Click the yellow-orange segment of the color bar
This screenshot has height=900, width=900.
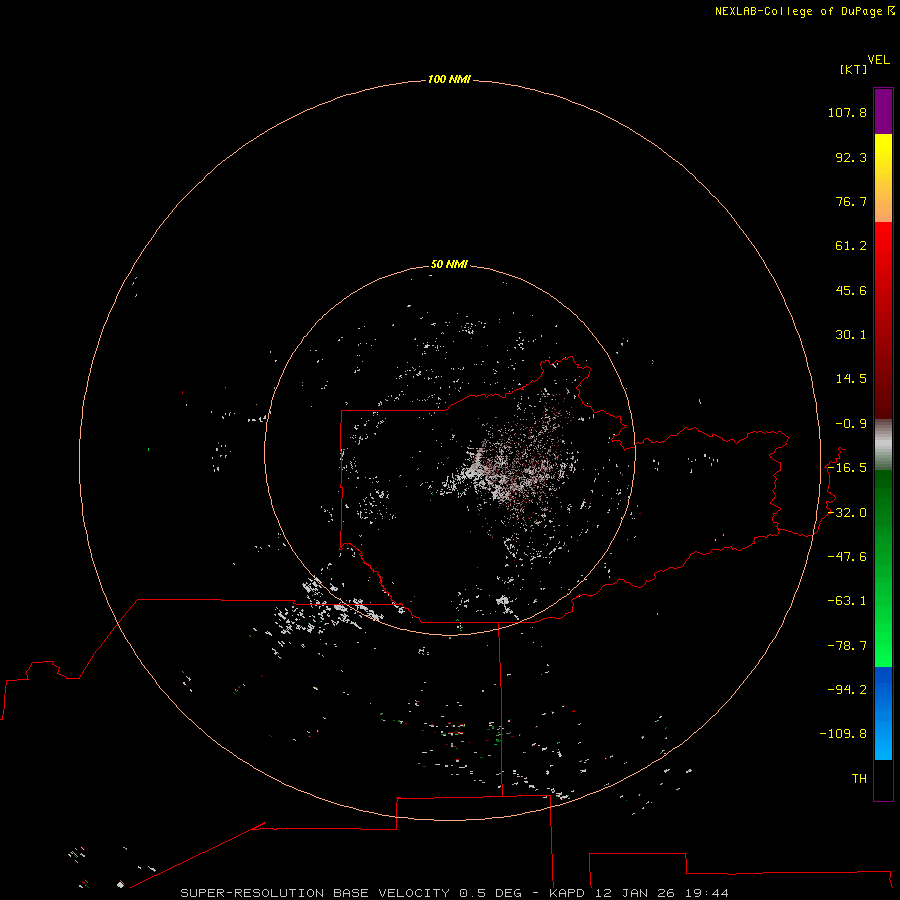883,178
